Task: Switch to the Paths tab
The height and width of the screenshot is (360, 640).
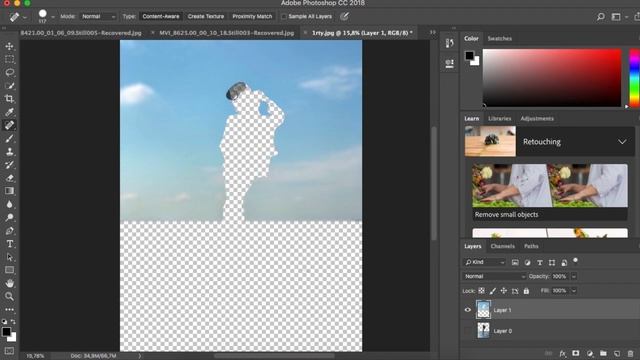Action: (531, 246)
